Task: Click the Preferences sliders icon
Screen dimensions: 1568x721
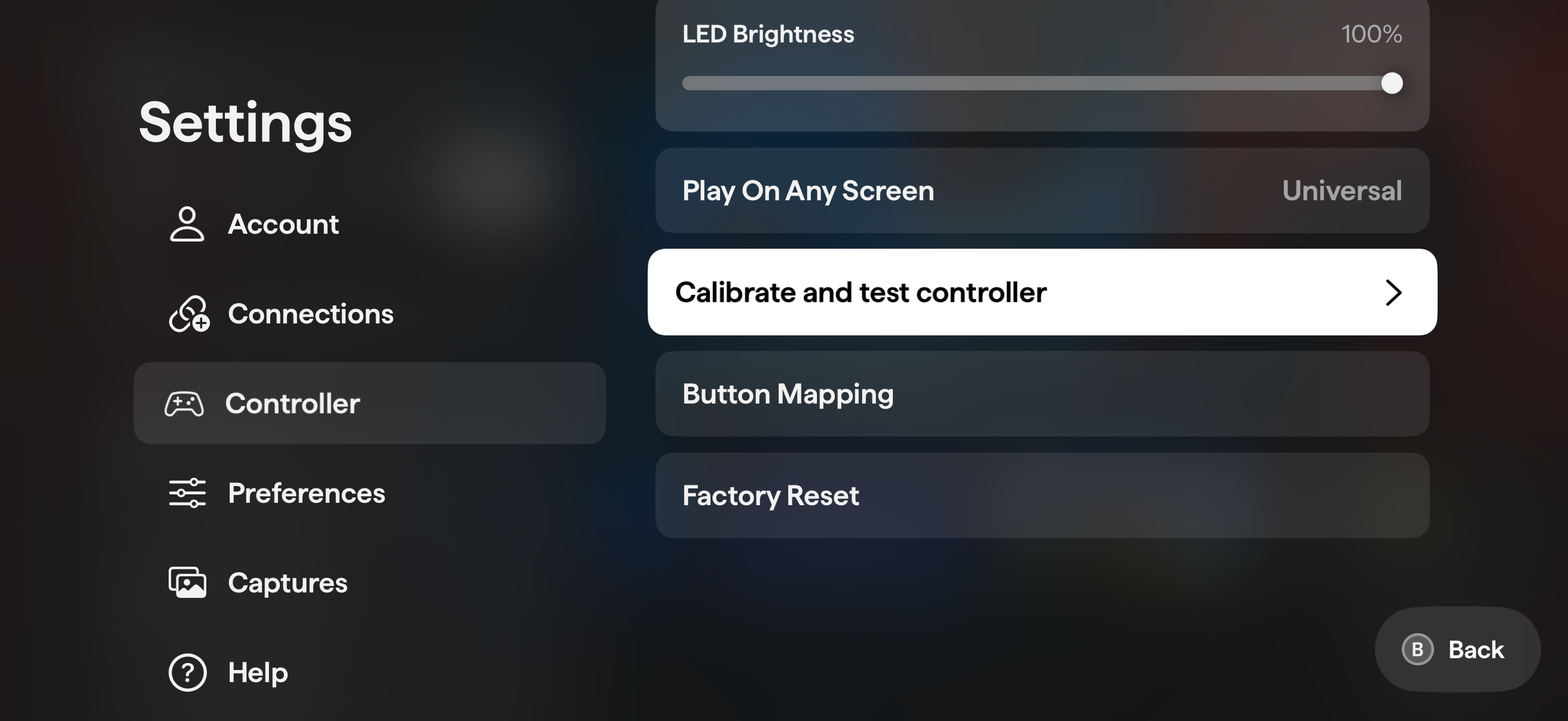Action: pyautogui.click(x=188, y=493)
